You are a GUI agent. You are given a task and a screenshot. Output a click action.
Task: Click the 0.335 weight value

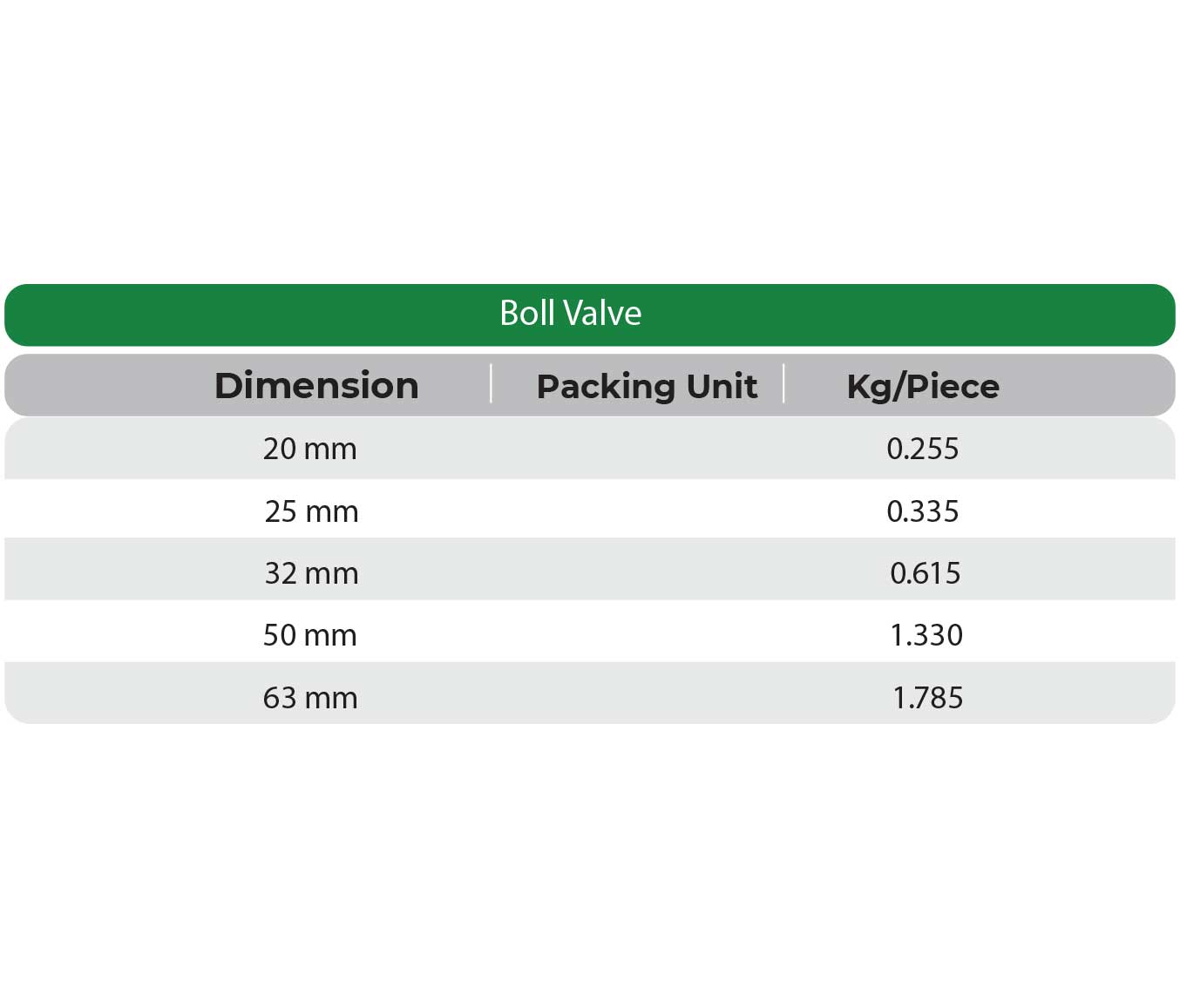click(922, 511)
